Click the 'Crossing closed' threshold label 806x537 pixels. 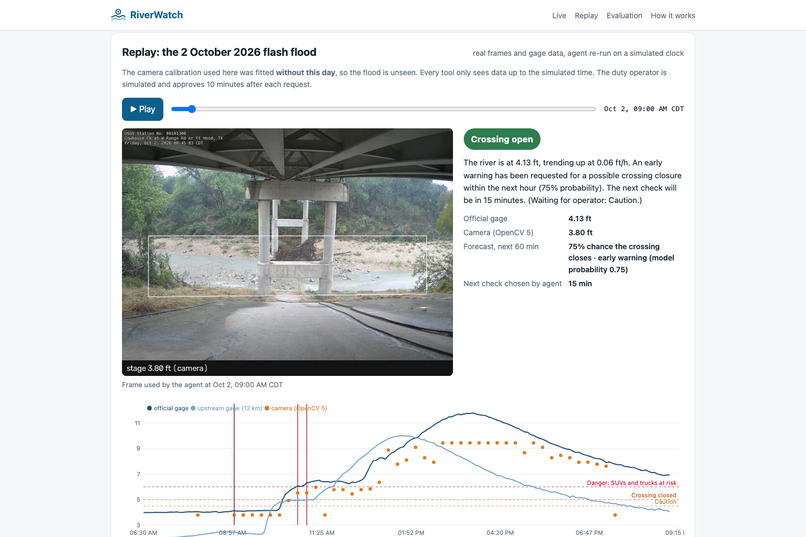coord(653,495)
